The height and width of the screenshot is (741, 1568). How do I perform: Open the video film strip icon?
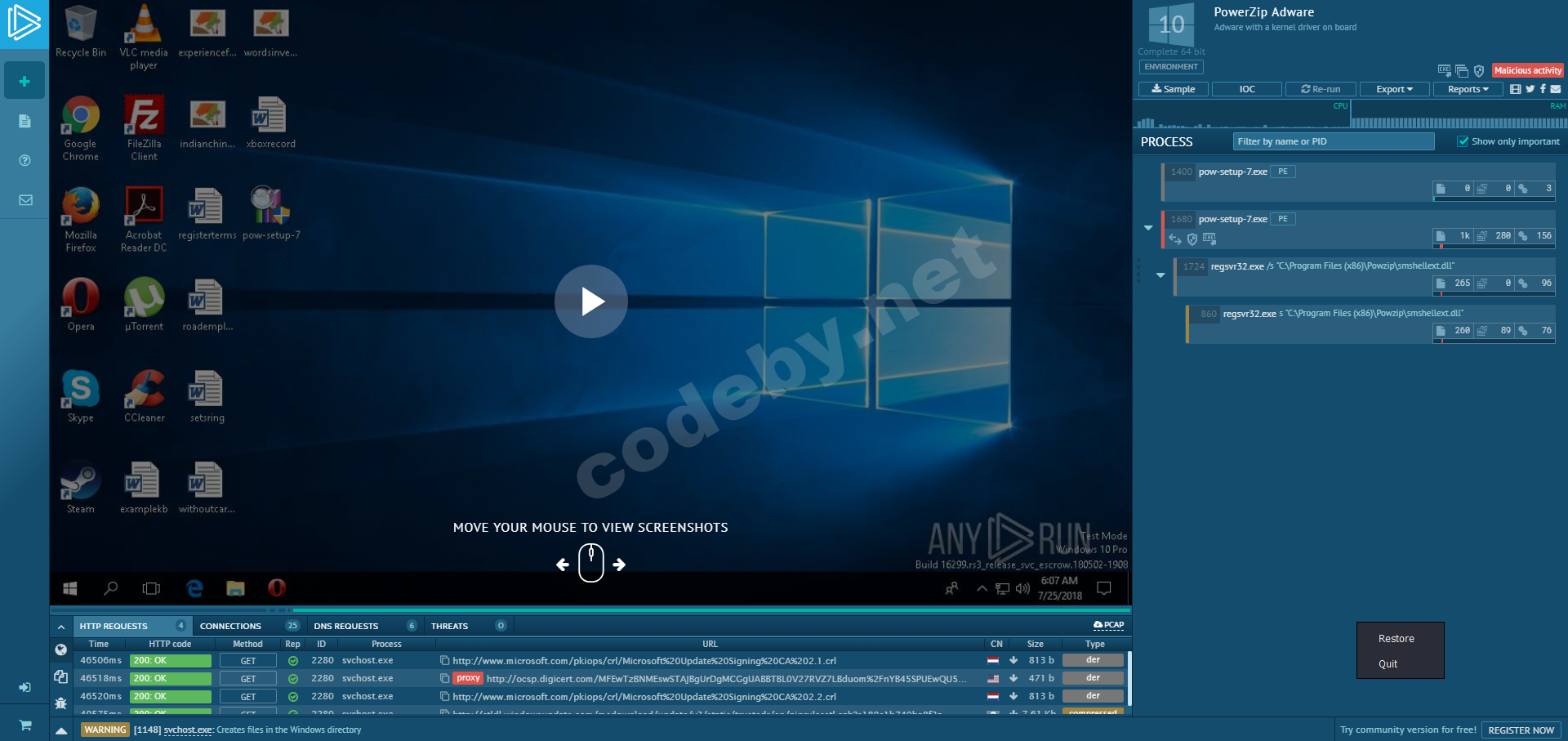click(1516, 89)
